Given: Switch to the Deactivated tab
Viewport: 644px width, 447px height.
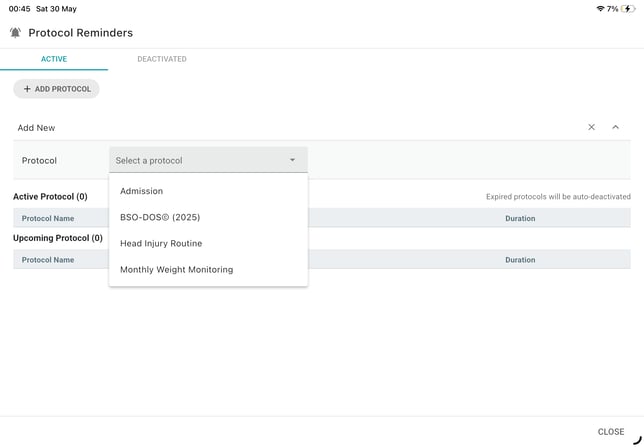Looking at the screenshot, I should click(x=162, y=59).
